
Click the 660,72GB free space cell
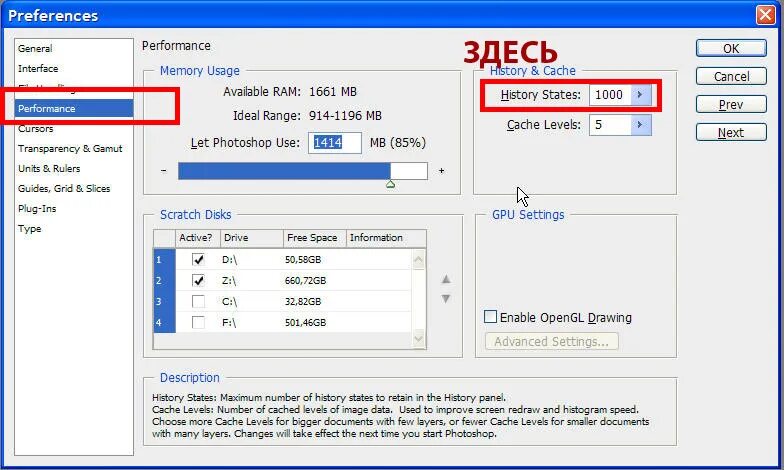click(306, 280)
